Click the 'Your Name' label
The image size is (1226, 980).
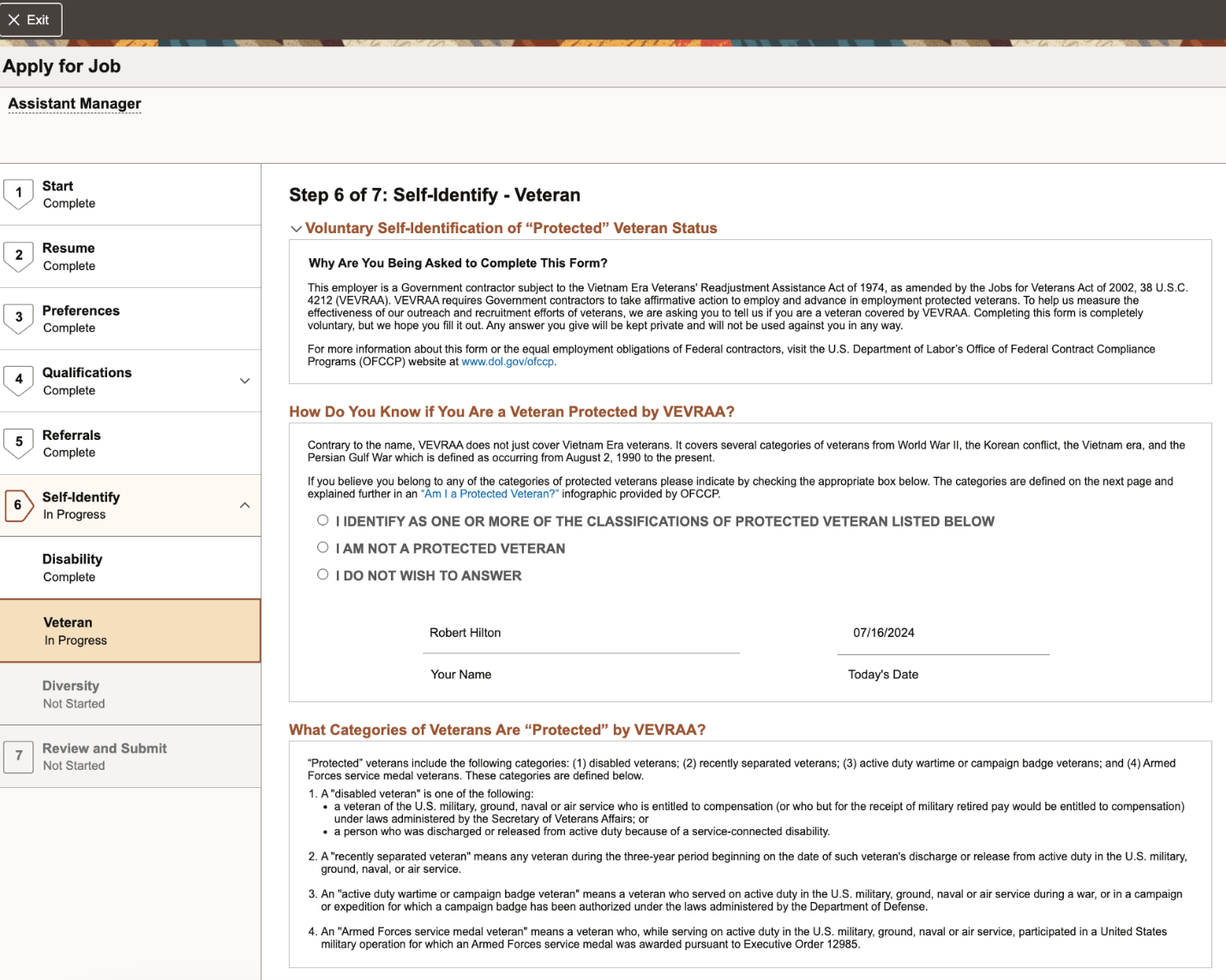(x=461, y=675)
